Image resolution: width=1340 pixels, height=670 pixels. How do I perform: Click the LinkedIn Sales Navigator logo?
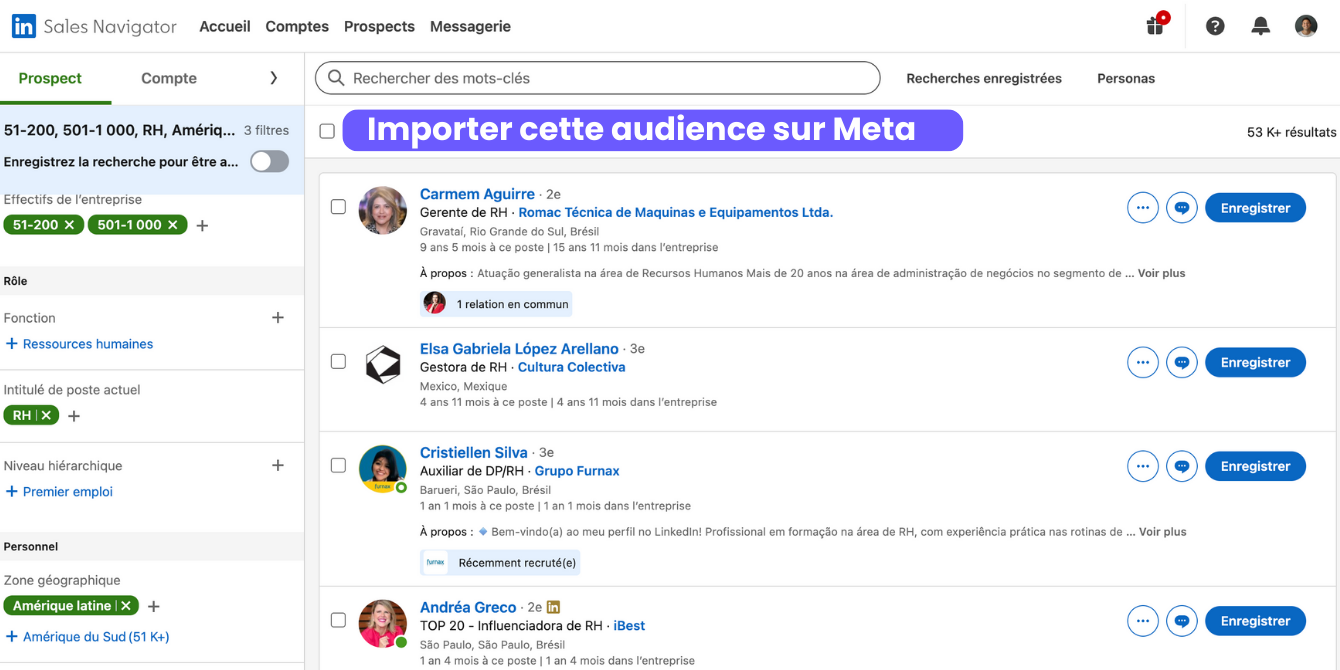pos(94,27)
